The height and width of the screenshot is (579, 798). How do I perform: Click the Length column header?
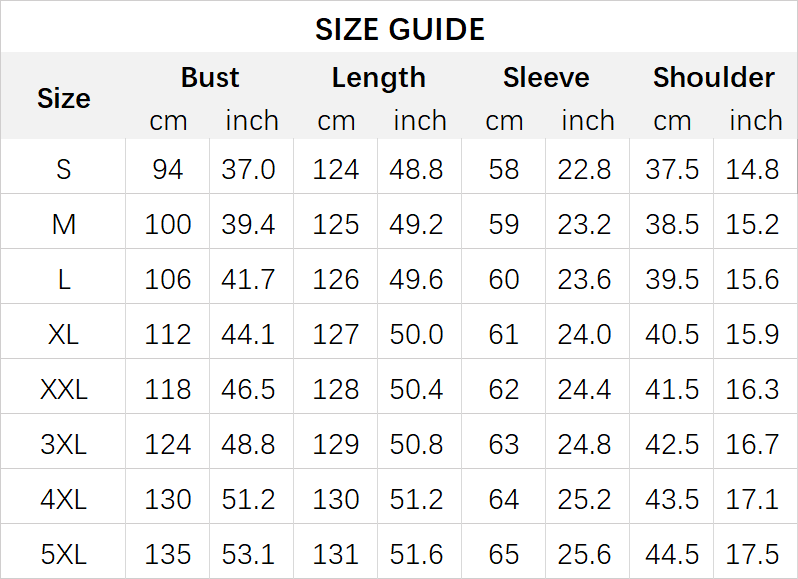coord(378,78)
